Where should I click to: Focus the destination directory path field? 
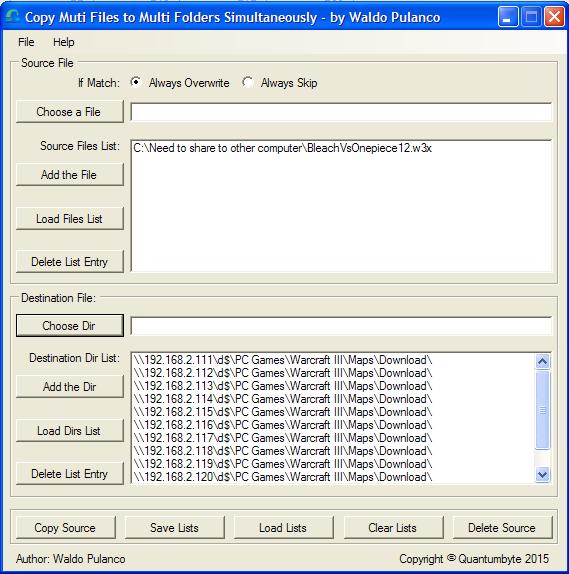(x=341, y=326)
